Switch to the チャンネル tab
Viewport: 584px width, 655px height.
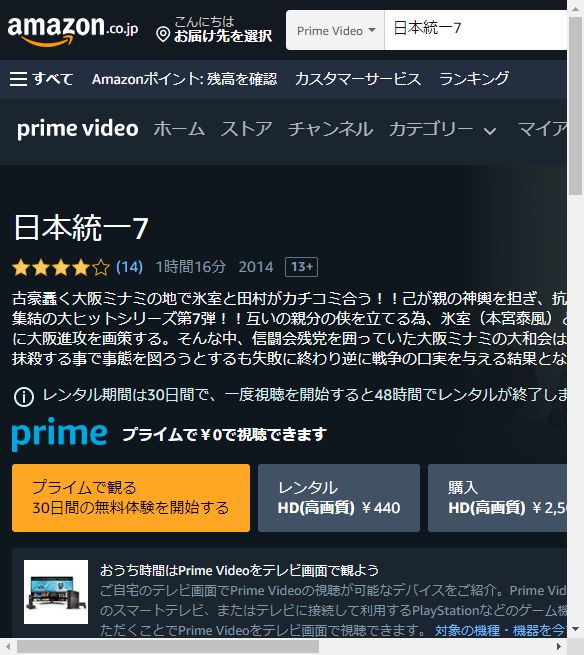[x=330, y=129]
